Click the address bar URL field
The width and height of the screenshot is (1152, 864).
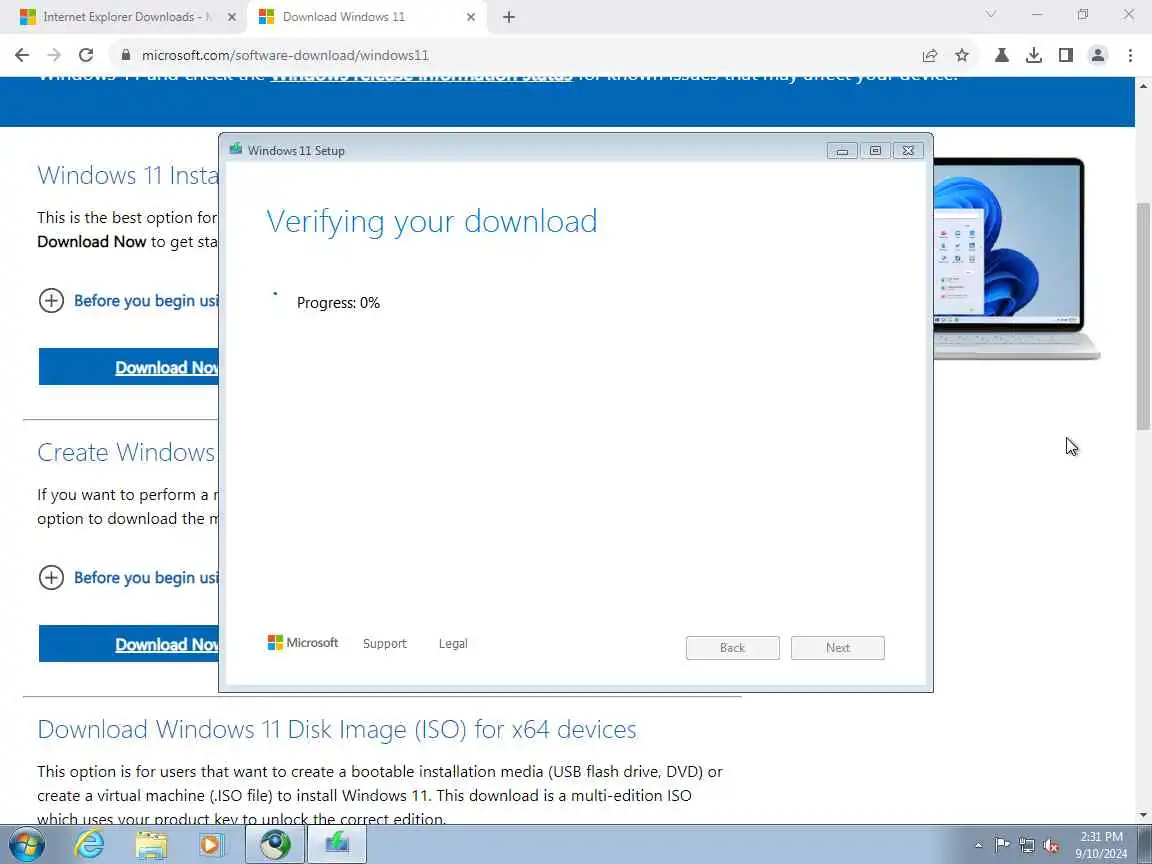pyautogui.click(x=514, y=55)
